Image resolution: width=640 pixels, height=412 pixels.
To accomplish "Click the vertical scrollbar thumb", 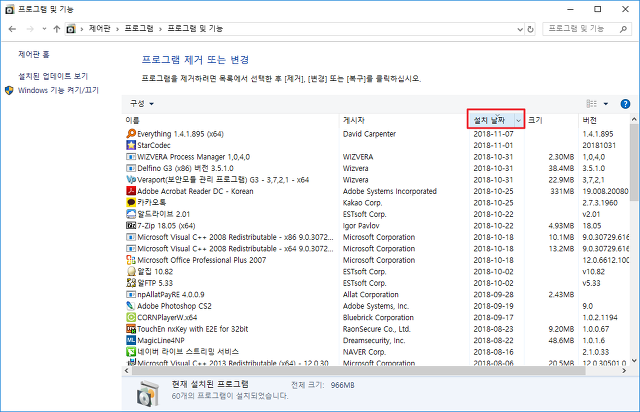I will tap(633, 163).
